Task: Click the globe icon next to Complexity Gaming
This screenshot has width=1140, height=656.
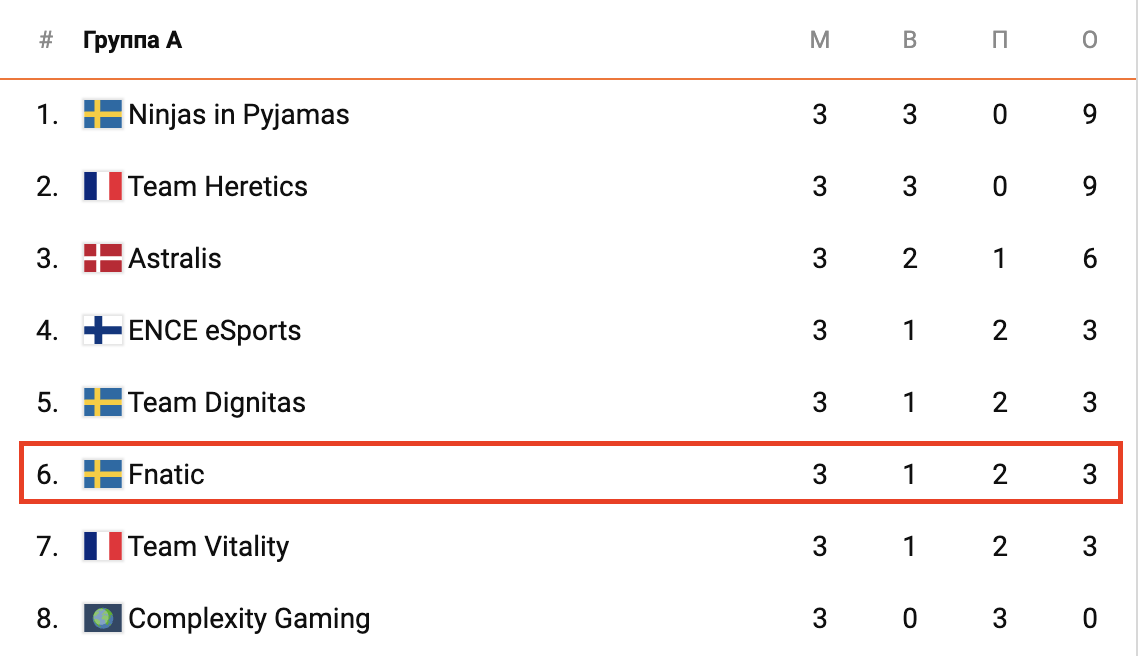Action: pos(102,618)
